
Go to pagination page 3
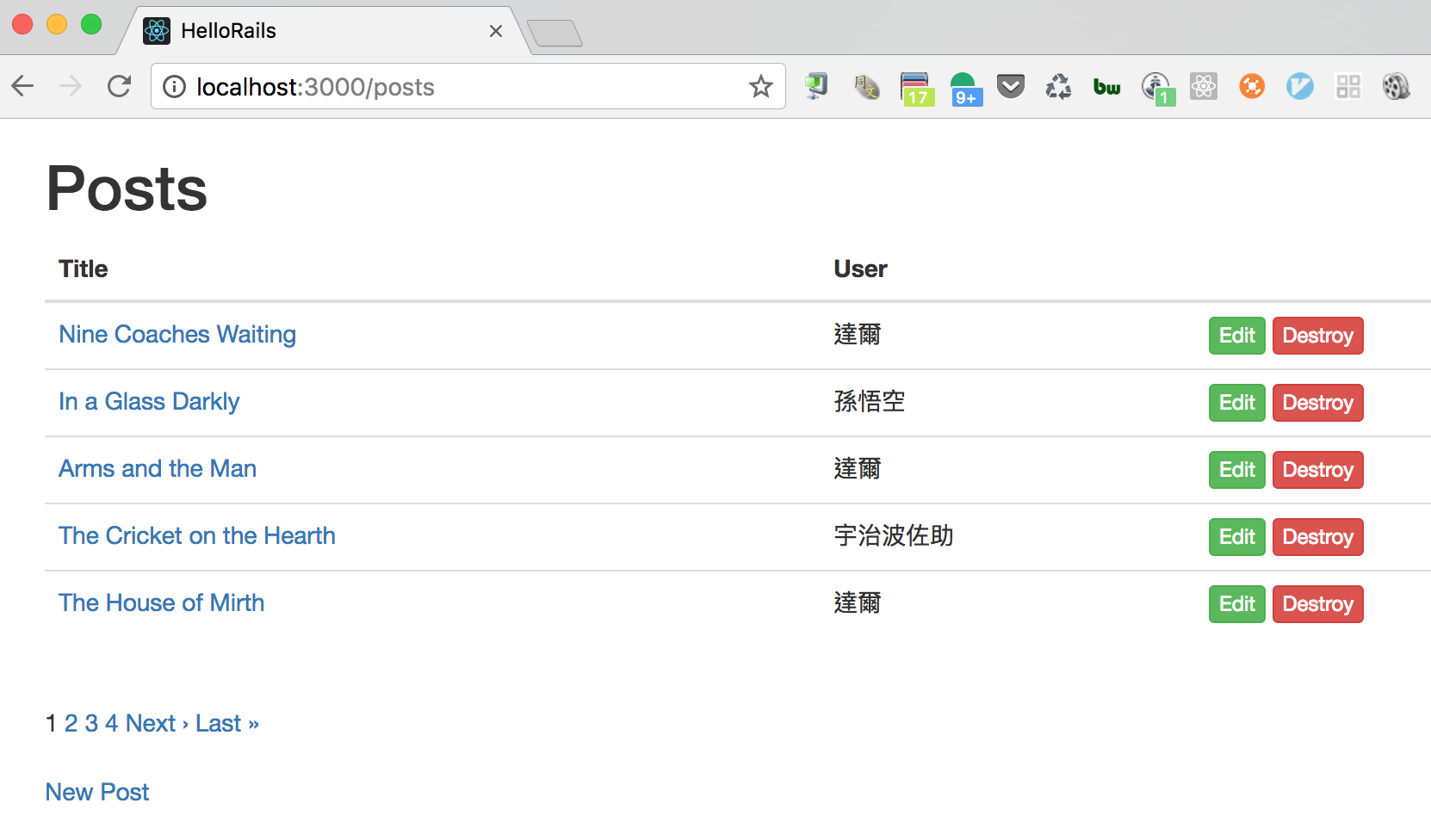click(91, 723)
